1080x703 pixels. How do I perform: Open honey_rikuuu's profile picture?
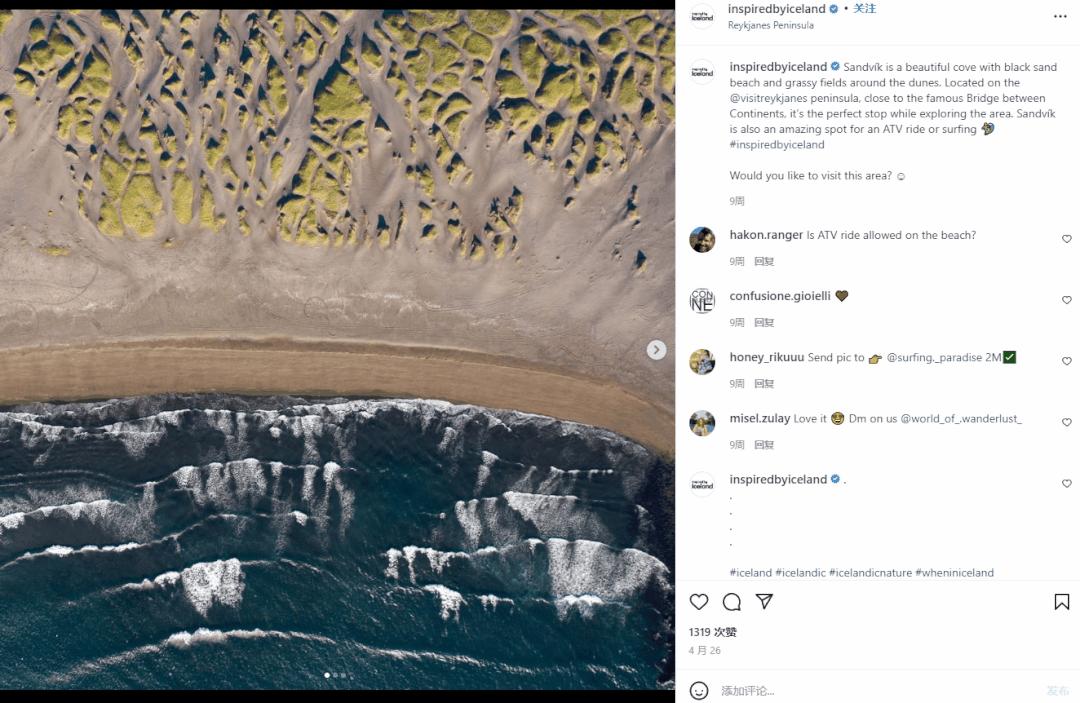(x=702, y=361)
